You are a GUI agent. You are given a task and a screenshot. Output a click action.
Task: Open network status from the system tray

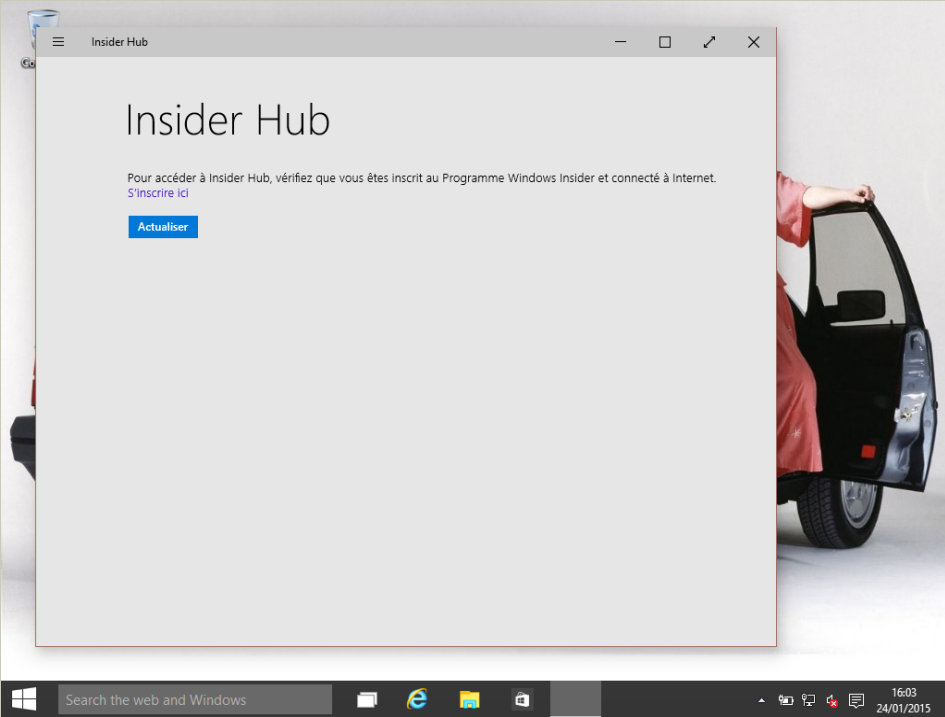806,700
